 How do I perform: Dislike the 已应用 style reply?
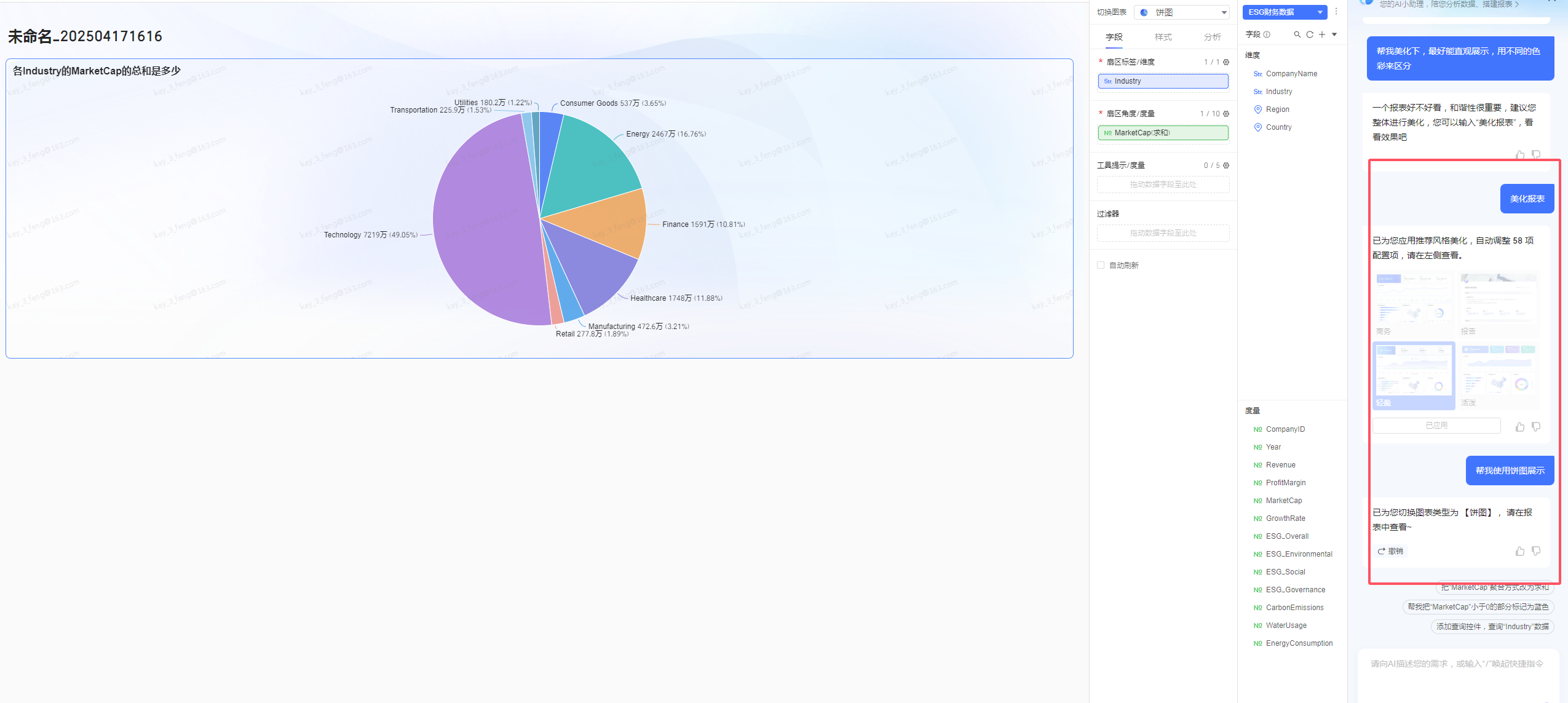[1536, 426]
